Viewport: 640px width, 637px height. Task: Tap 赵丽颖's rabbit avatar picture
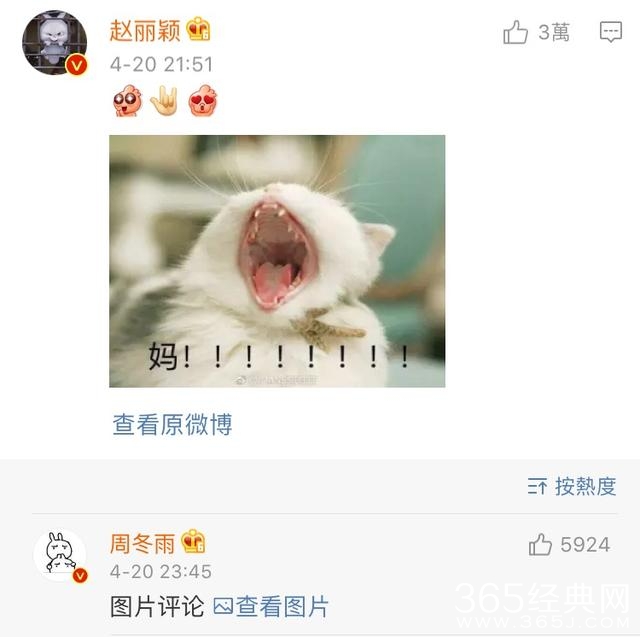tap(54, 43)
